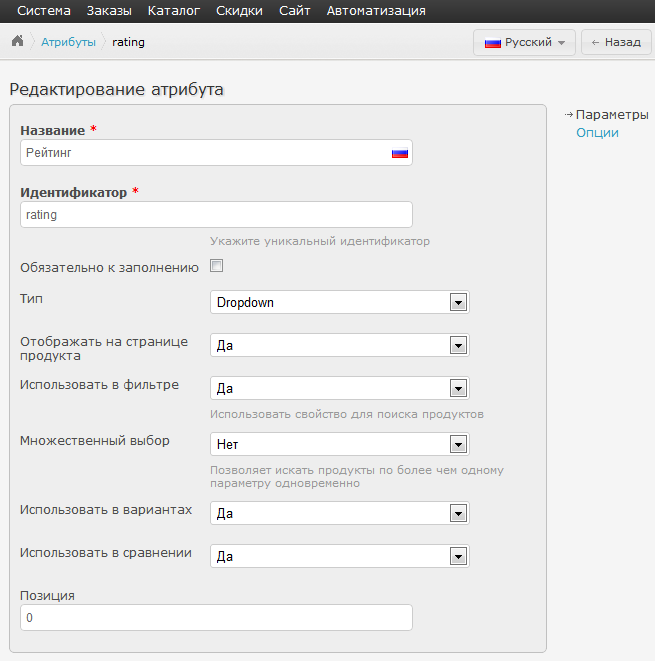Click in the Позиция input field
Screen dimensions: 655x661
[216, 618]
